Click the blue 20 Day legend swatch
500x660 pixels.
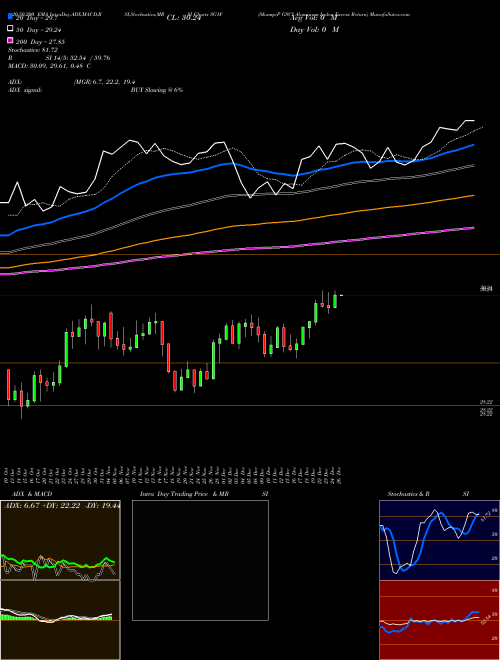11,16
